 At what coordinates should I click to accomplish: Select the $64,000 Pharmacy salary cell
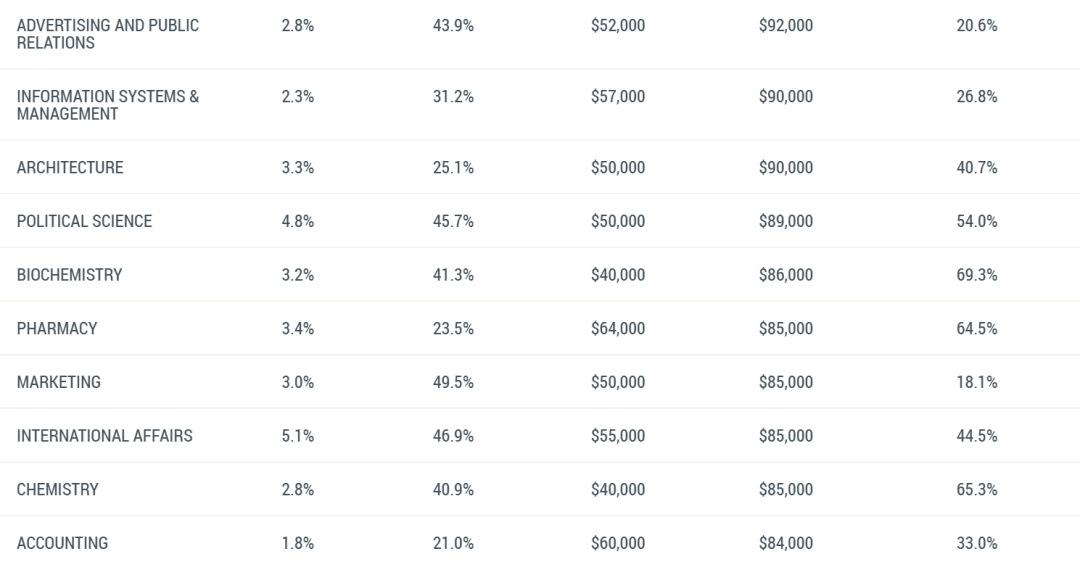(x=618, y=329)
